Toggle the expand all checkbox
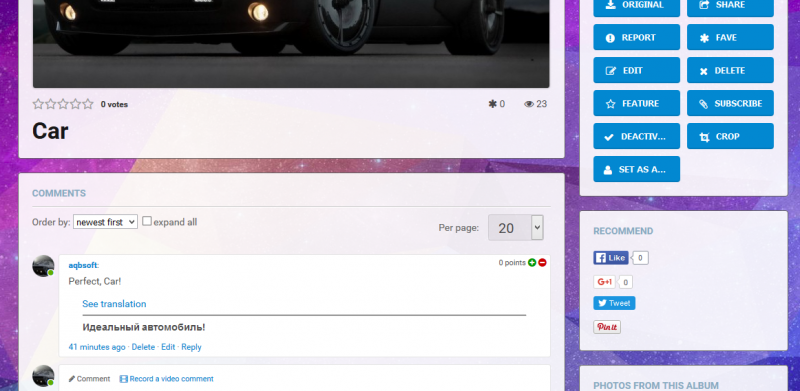Screen dimensions: 800x391 (147, 221)
